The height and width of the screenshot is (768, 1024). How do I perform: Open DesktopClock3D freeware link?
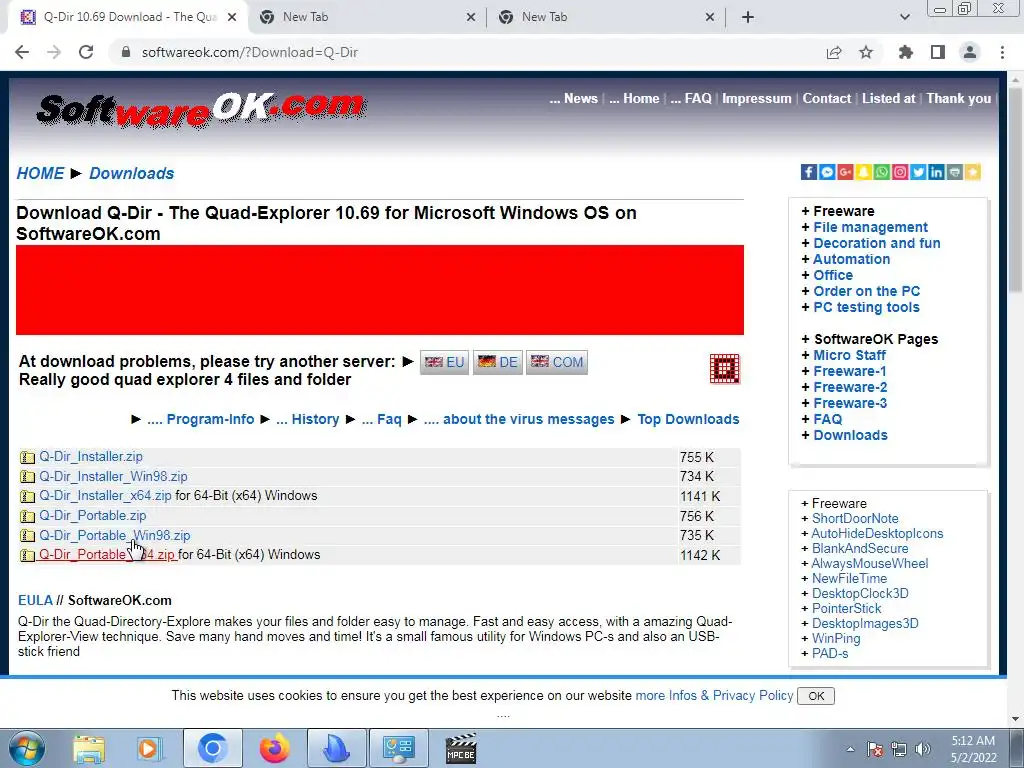tap(860, 594)
